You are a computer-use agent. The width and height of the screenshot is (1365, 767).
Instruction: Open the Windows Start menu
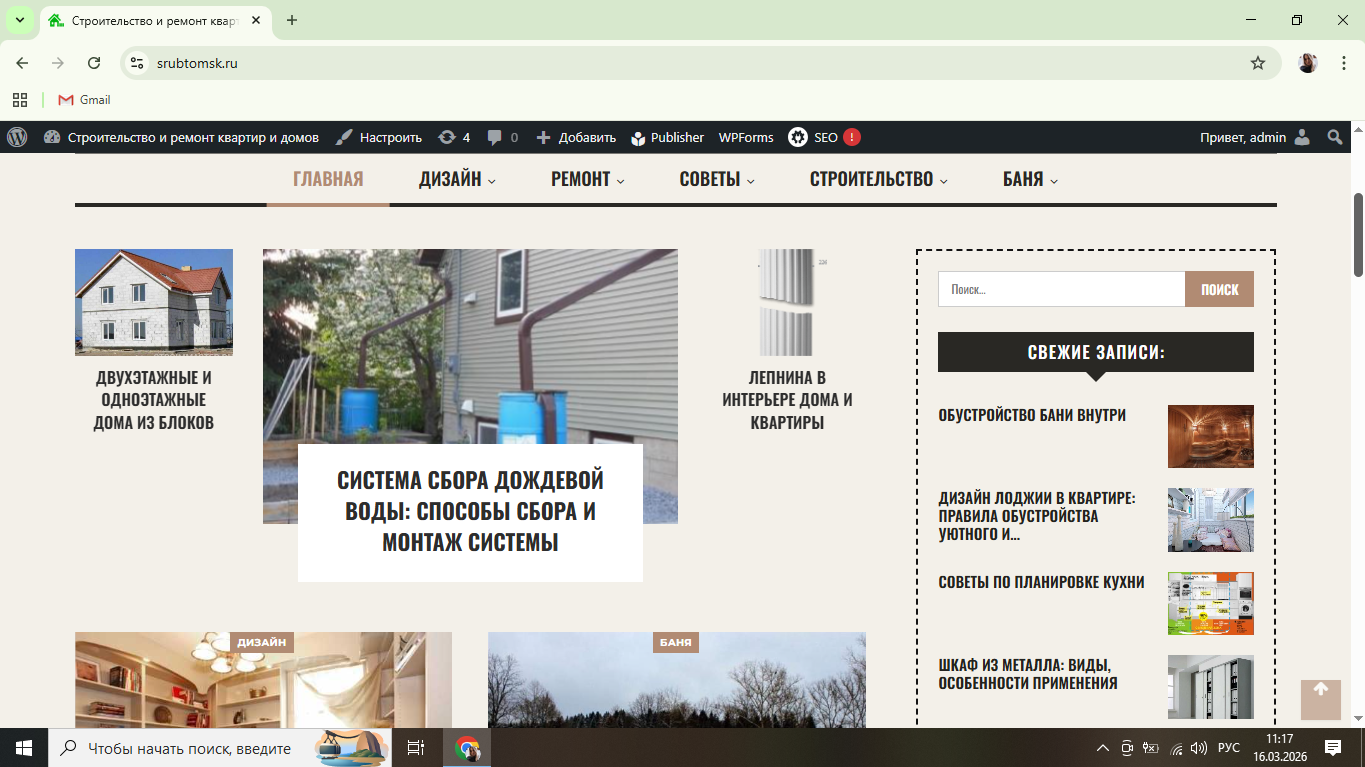(x=24, y=748)
